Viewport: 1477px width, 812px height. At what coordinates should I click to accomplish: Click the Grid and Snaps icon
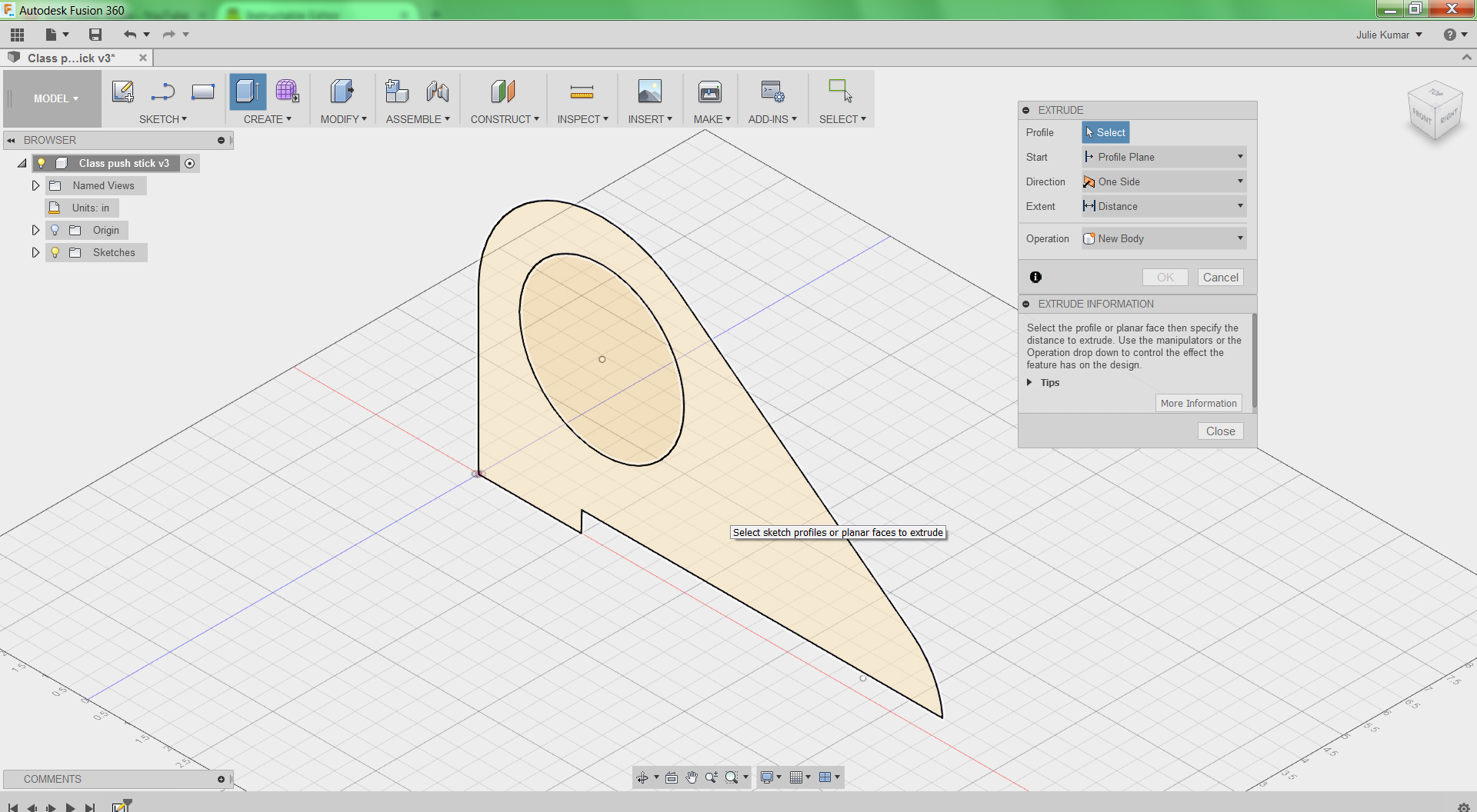(x=797, y=777)
